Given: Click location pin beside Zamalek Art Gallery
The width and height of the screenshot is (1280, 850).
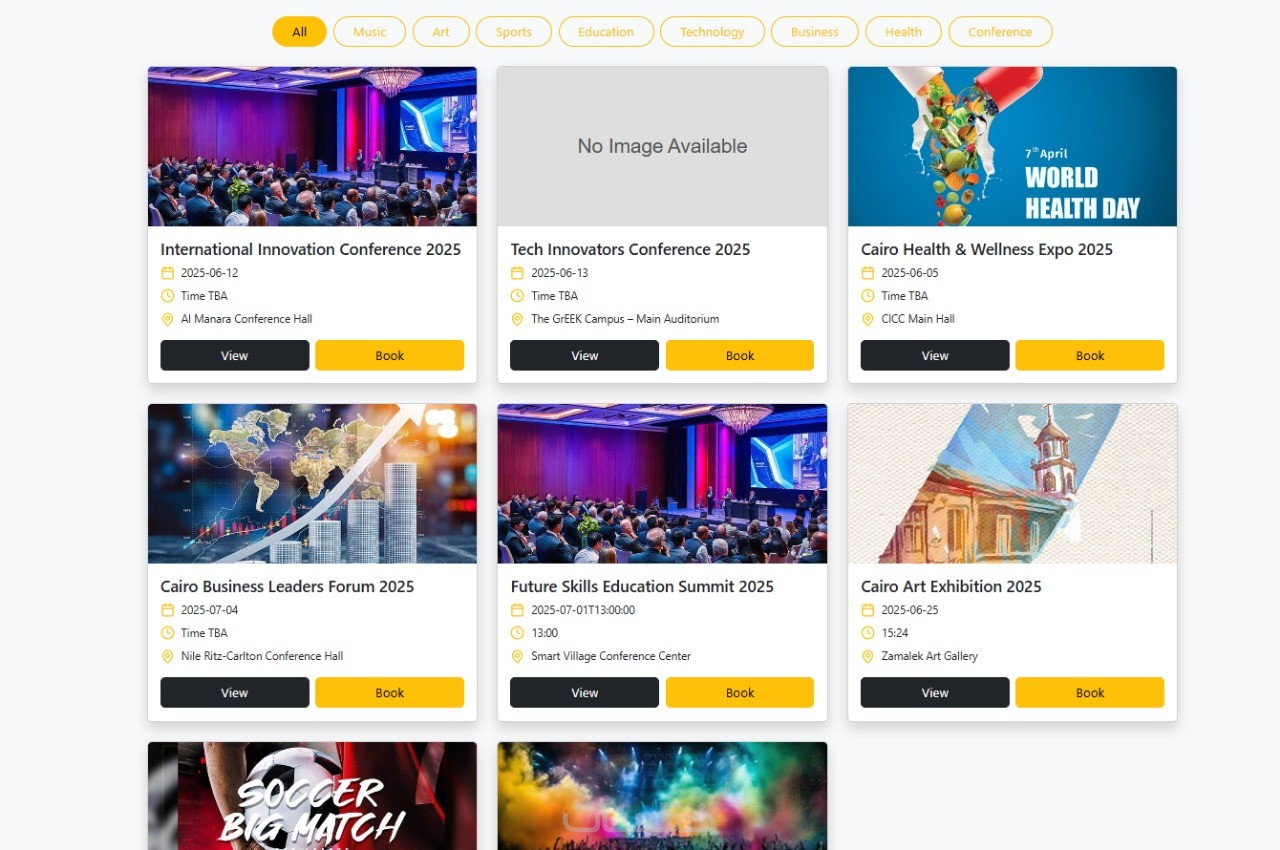Looking at the screenshot, I should (867, 656).
